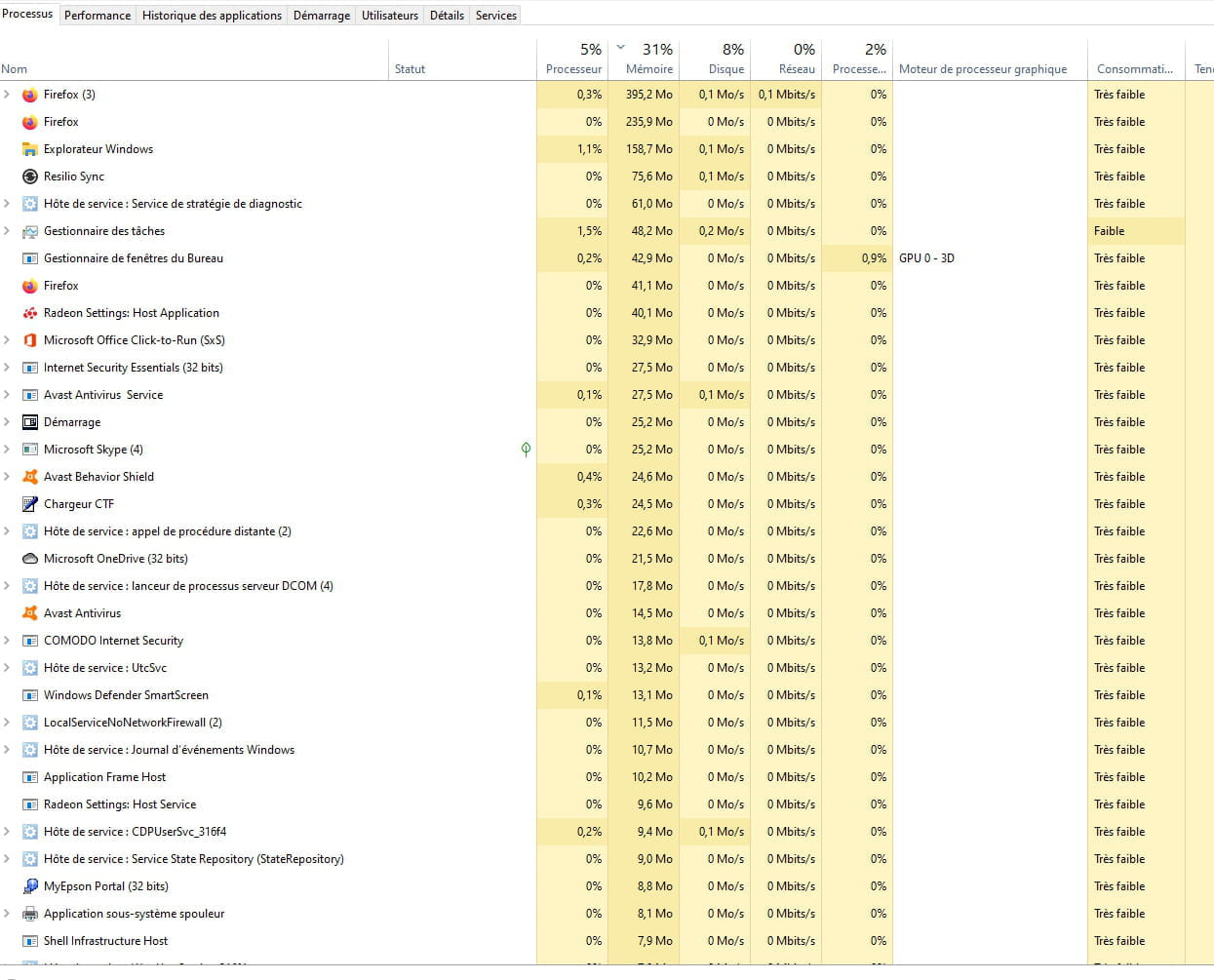This screenshot has height=980, width=1214.
Task: Expand Hôte de service: appel de procédure distante
Action: pyautogui.click(x=7, y=531)
